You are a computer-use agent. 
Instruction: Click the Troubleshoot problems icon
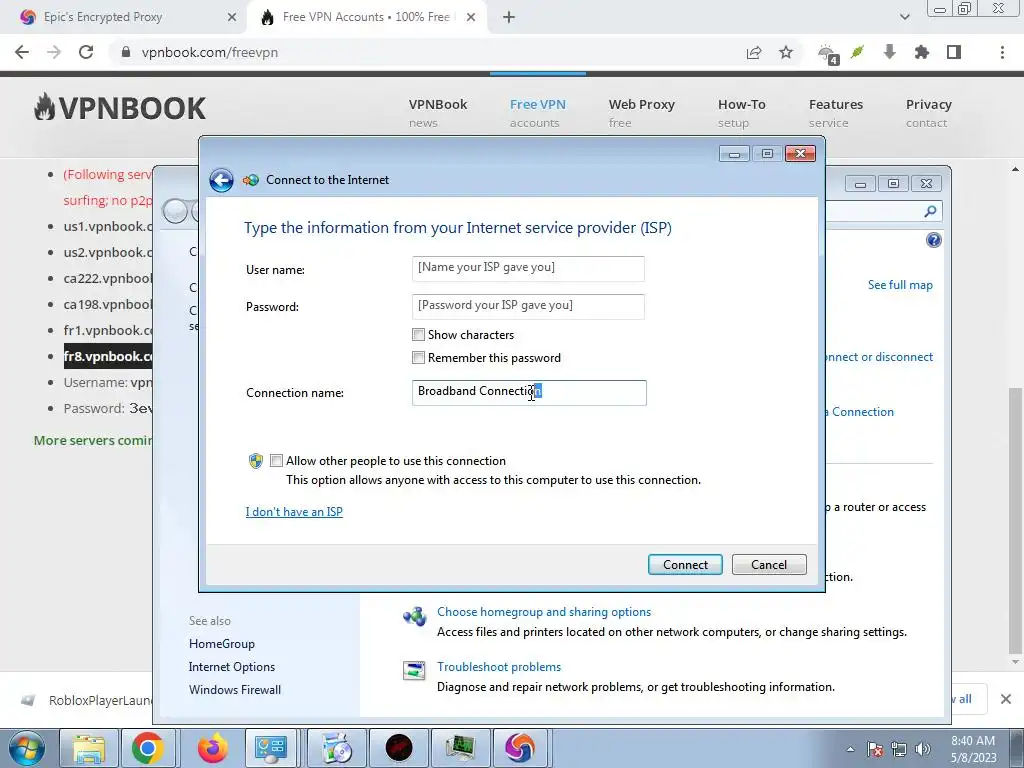pos(414,670)
